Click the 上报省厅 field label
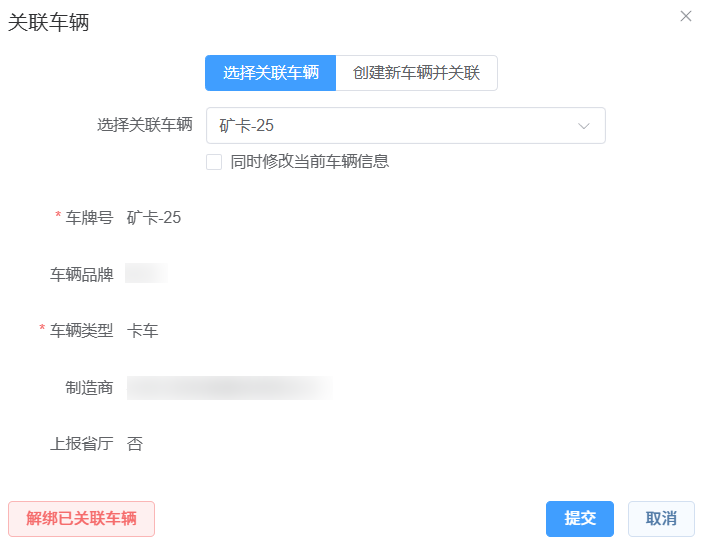The image size is (705, 545). pos(82,444)
